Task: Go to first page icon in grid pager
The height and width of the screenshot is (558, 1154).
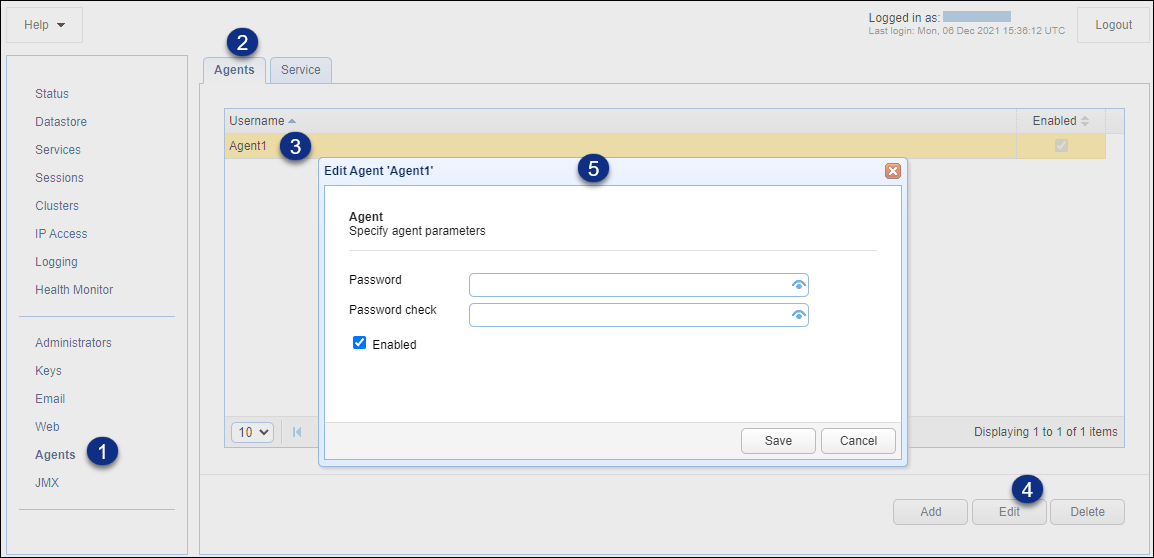Action: (x=297, y=432)
